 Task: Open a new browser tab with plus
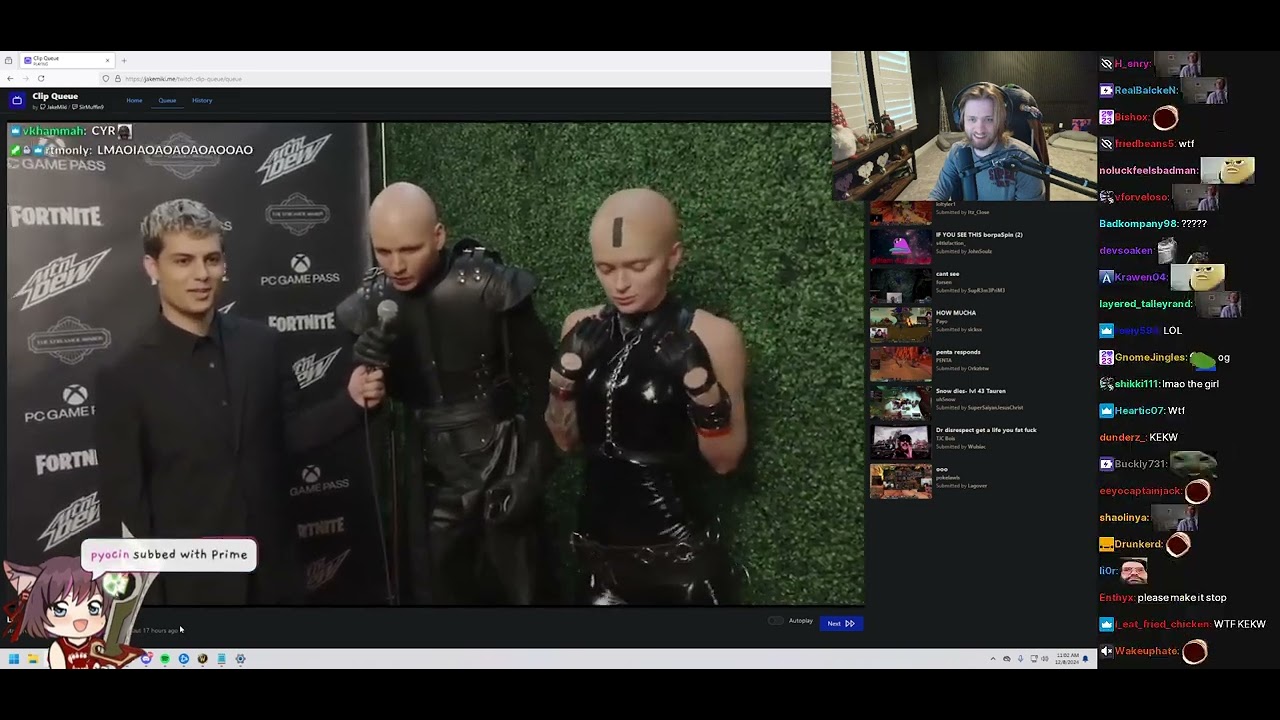[122, 60]
